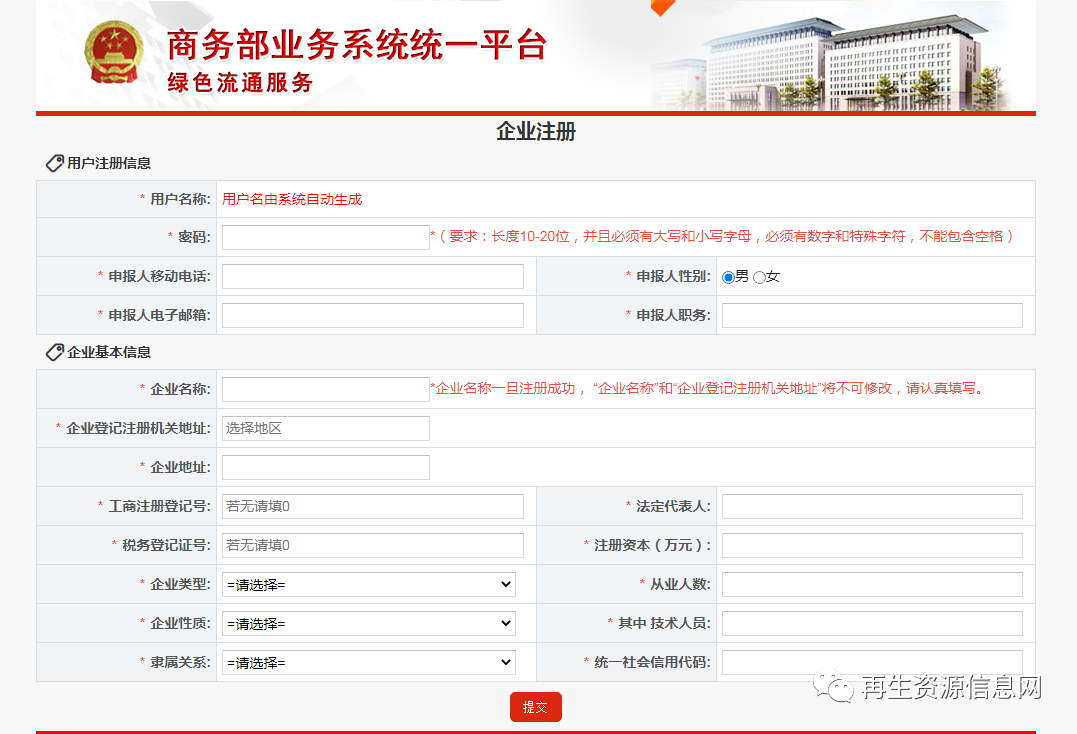Screen dimensions: 1077x734
Task: Click the 选择地区 region selector
Action: (325, 428)
